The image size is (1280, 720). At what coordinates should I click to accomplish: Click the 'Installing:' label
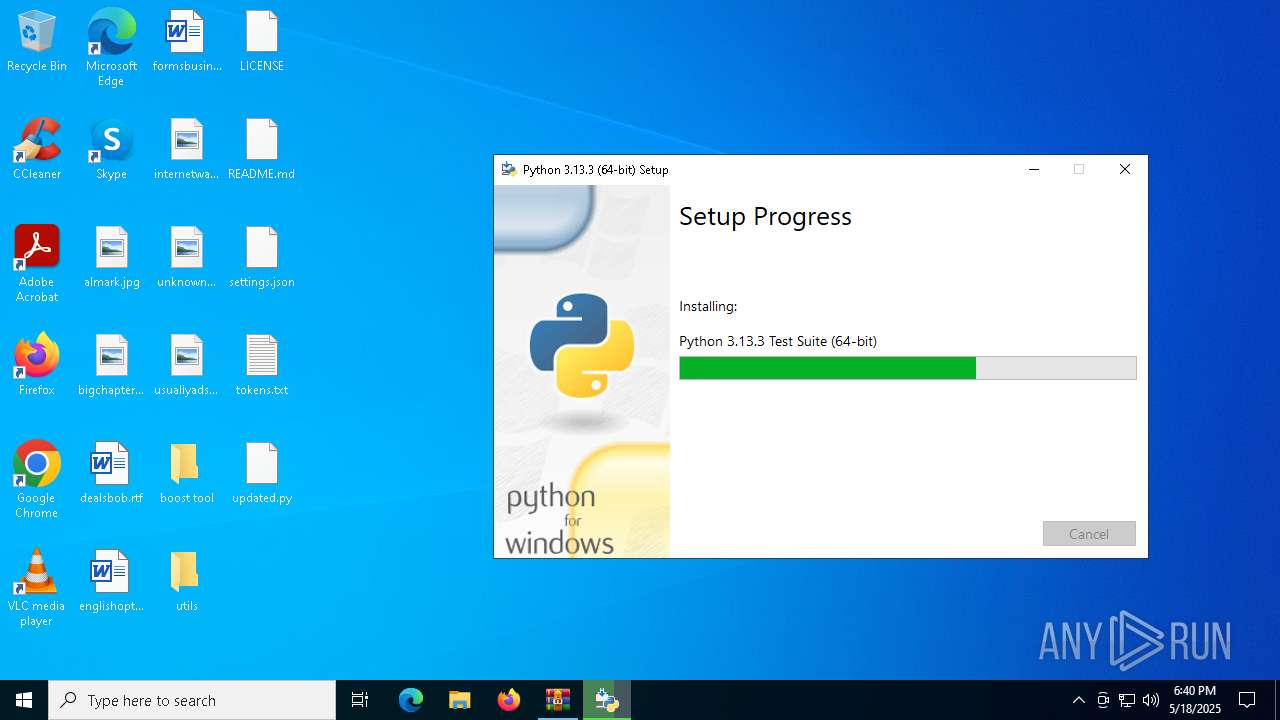tap(708, 306)
